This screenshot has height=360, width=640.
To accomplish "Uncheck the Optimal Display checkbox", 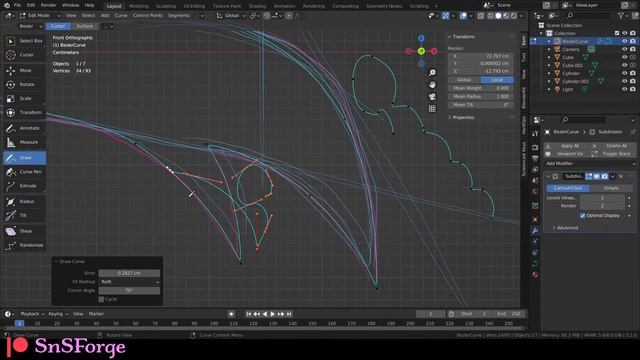I will pyautogui.click(x=582, y=216).
